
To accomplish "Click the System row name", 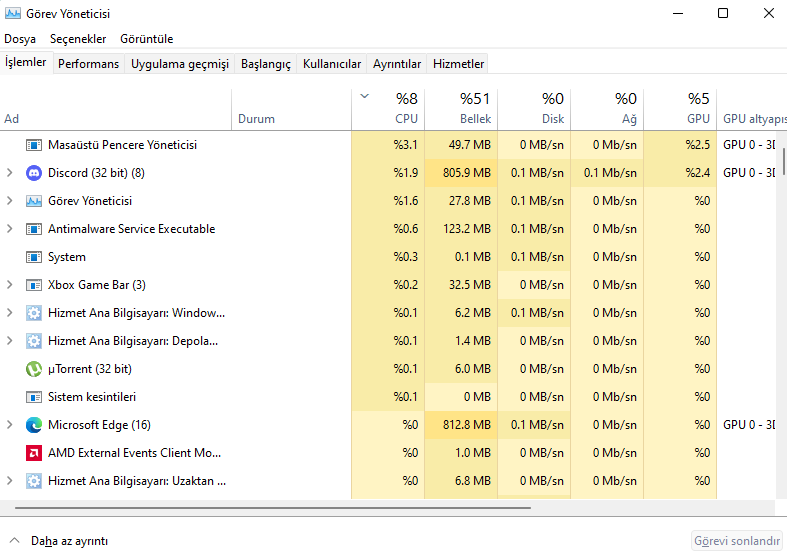I will tap(67, 257).
